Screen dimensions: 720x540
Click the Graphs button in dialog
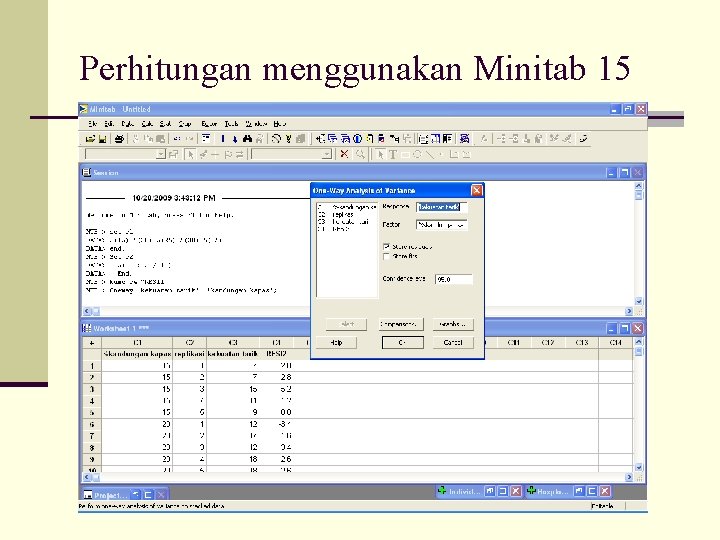pyautogui.click(x=453, y=324)
